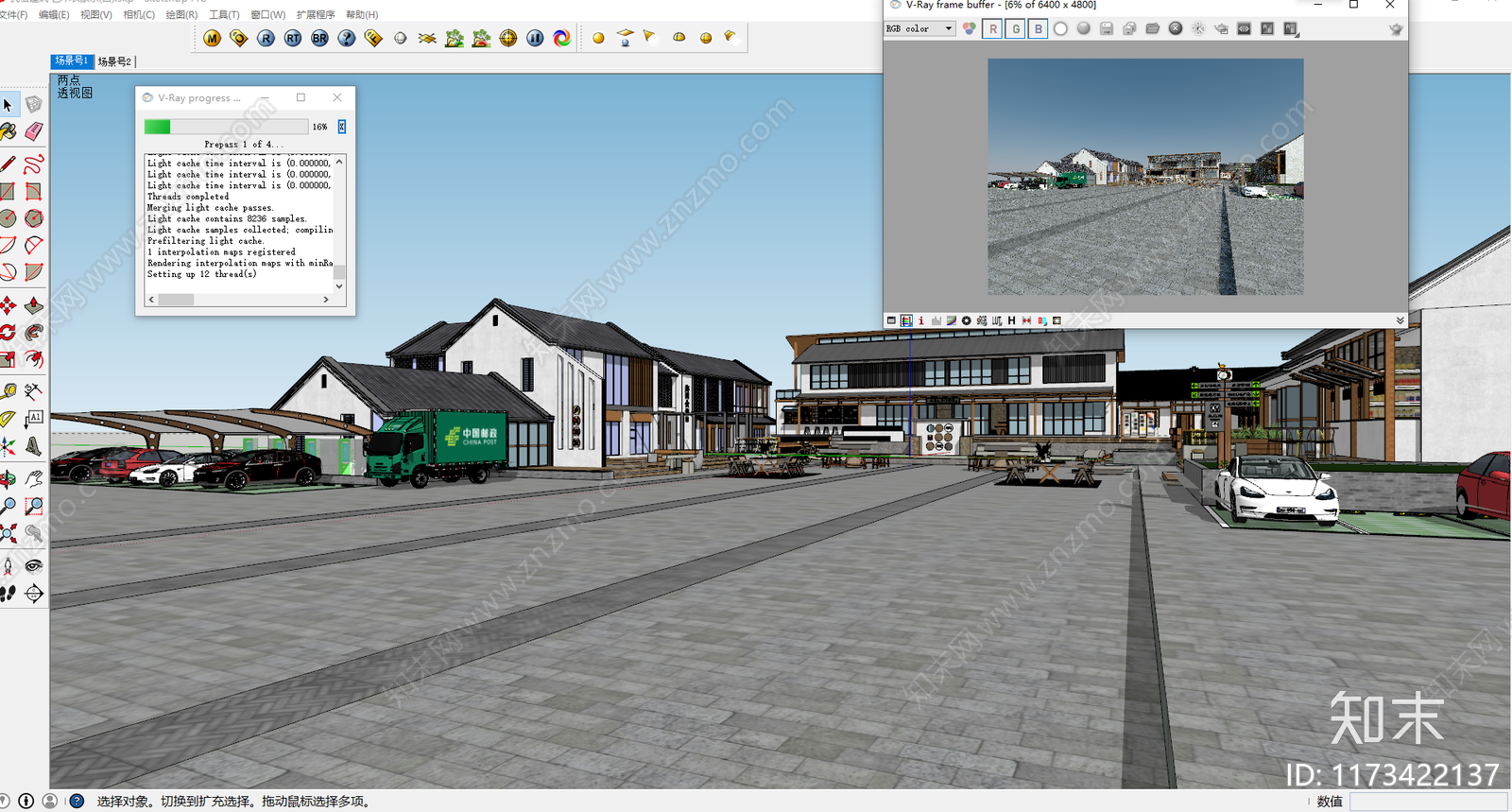Open the V-Ray material editor (M icon)
The height and width of the screenshot is (812, 1512).
212,39
